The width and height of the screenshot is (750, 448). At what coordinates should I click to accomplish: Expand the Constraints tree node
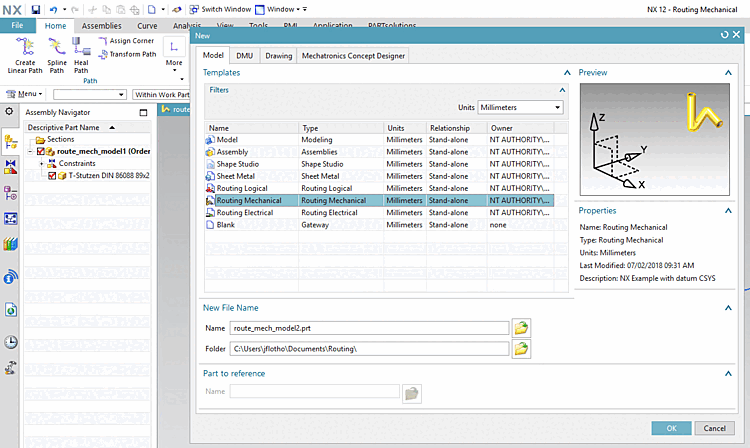41,163
